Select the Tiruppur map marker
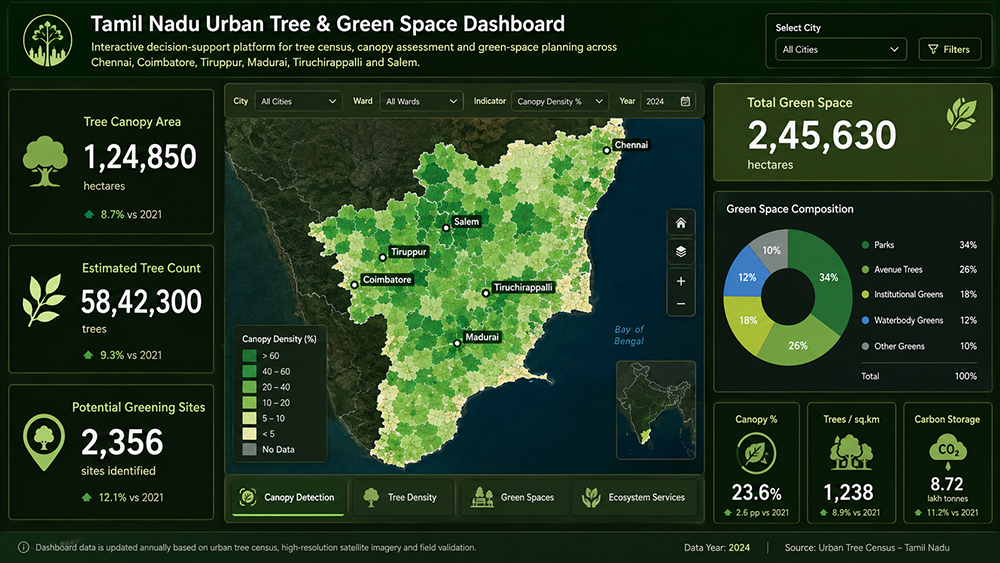1000x563 pixels. (383, 258)
